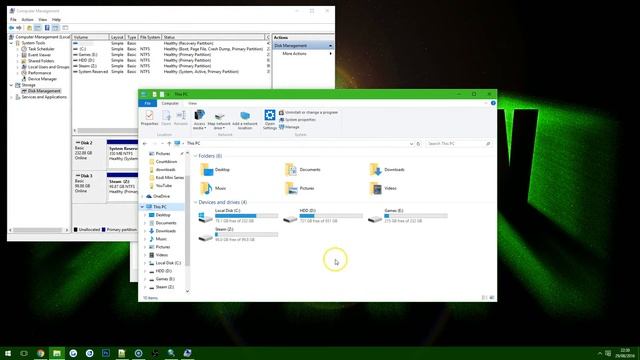Select Disk Management in the tree
This screenshot has height=360, width=640.
click(41, 91)
